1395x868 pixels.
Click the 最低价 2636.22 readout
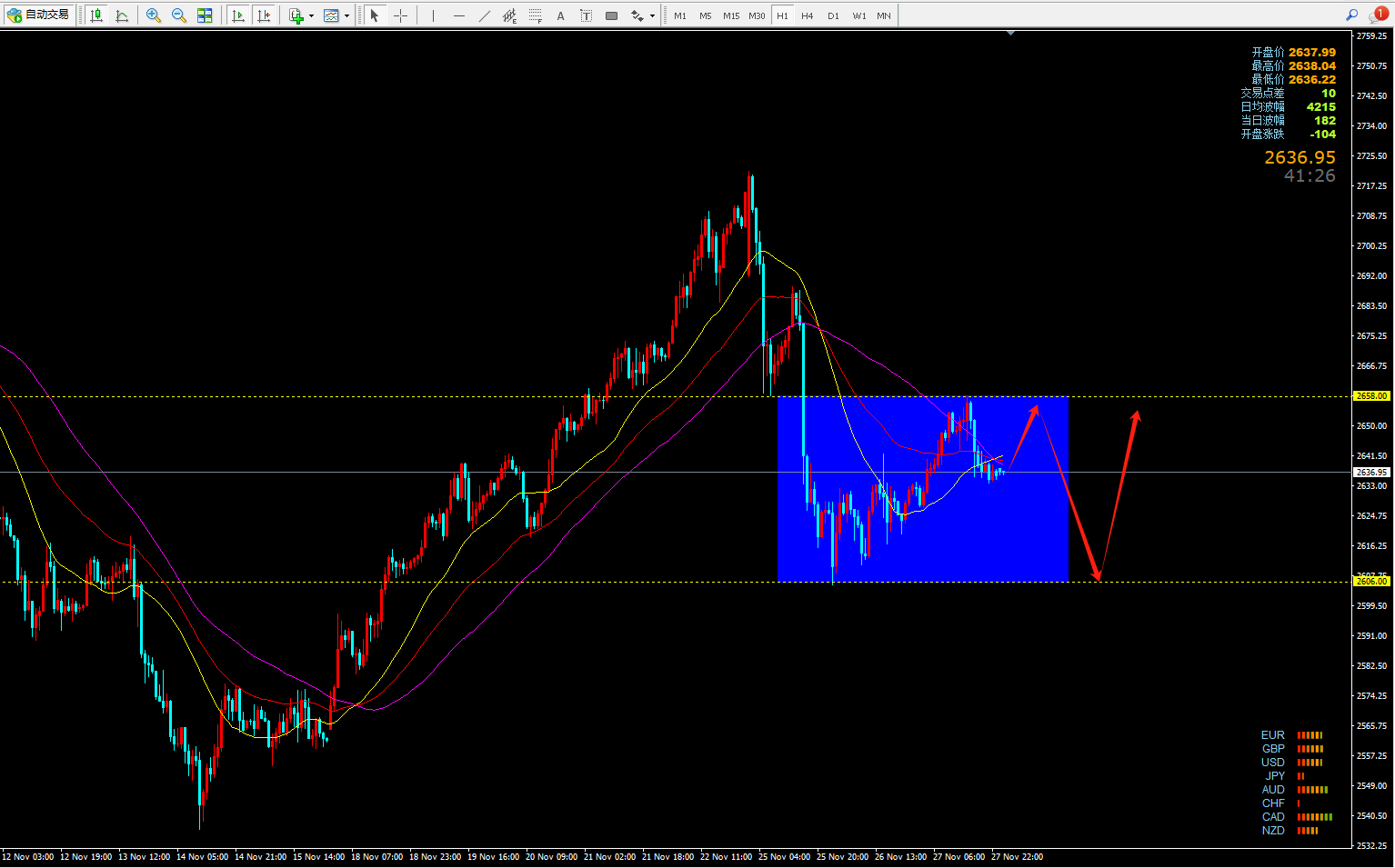tap(1294, 80)
